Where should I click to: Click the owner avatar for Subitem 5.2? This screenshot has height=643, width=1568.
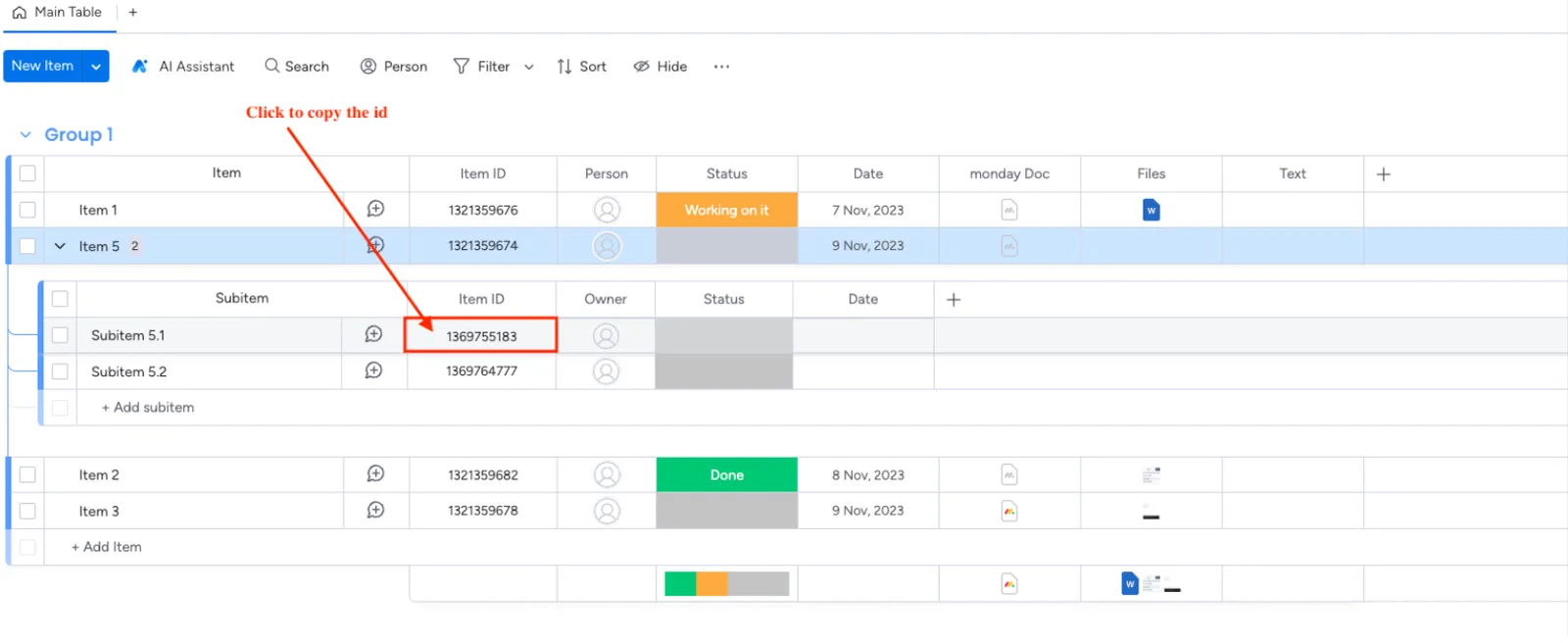(x=606, y=371)
